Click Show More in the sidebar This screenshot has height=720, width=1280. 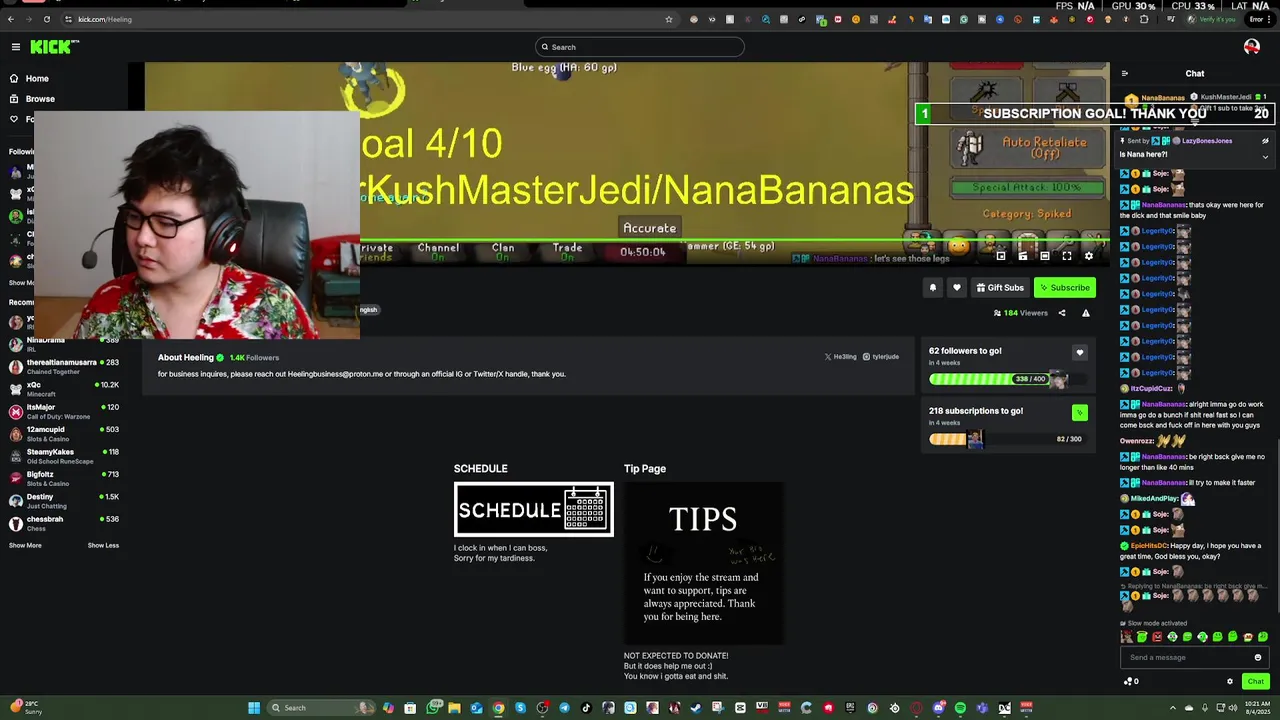click(25, 545)
